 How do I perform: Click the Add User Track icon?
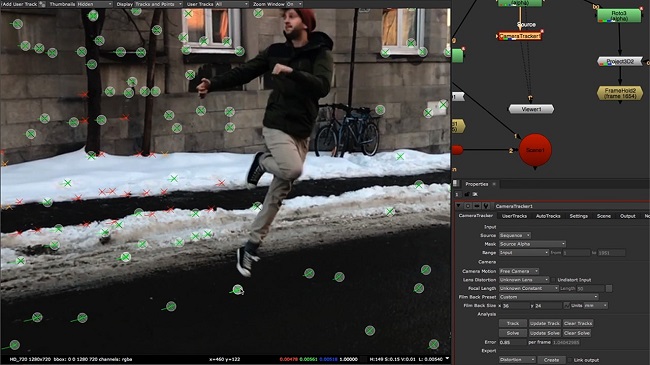[42, 4]
